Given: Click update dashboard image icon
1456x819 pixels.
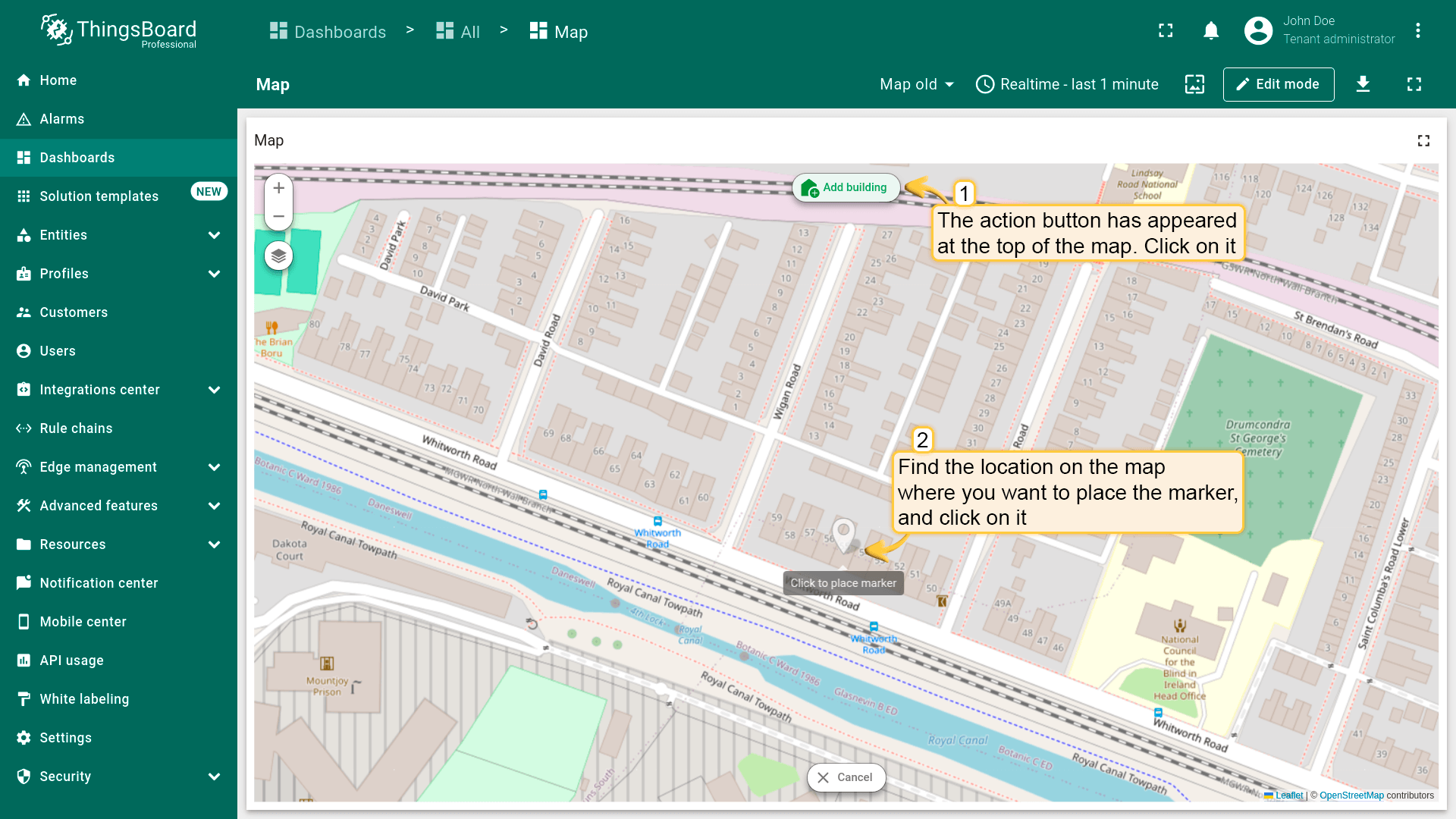Looking at the screenshot, I should tap(1194, 84).
